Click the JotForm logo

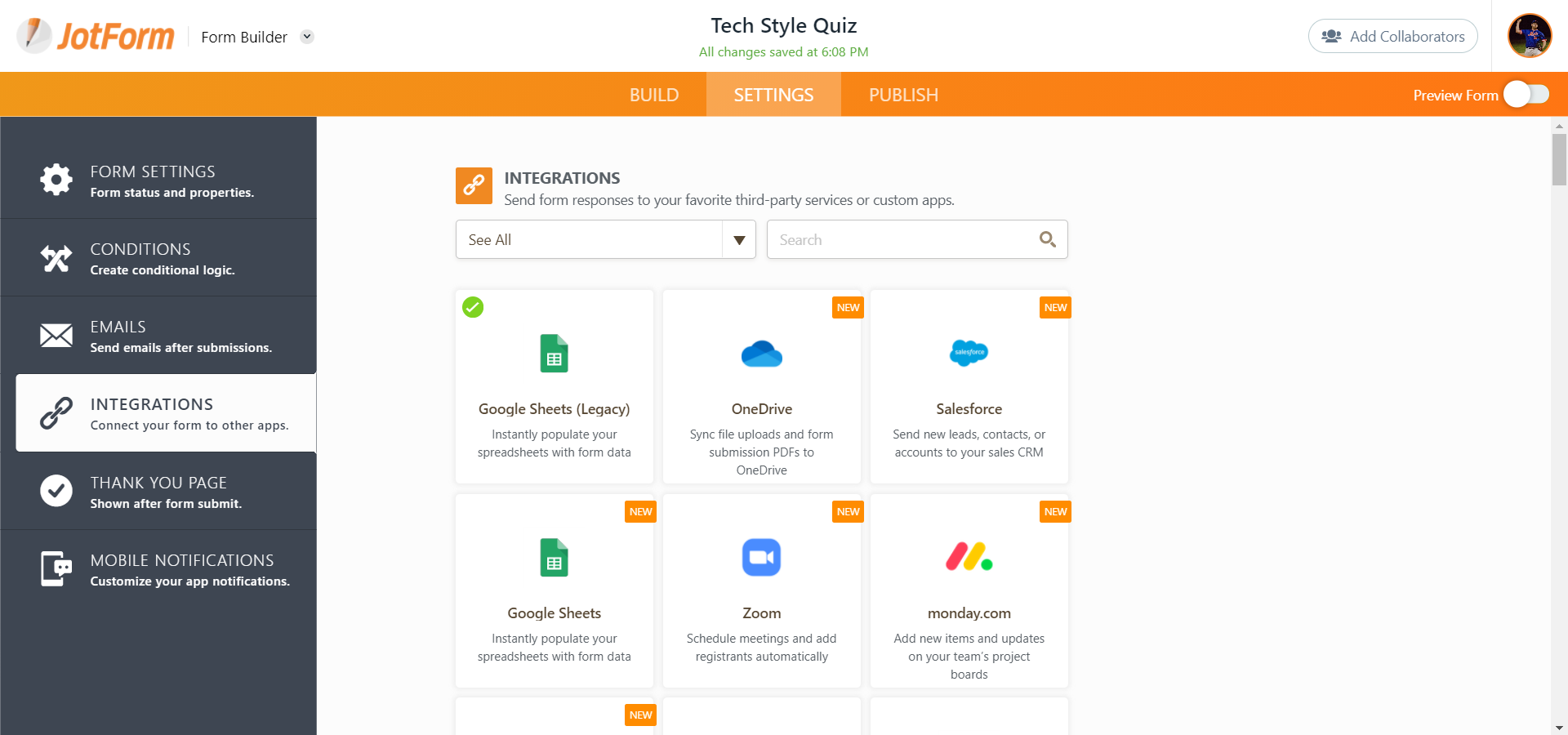pyautogui.click(x=96, y=36)
